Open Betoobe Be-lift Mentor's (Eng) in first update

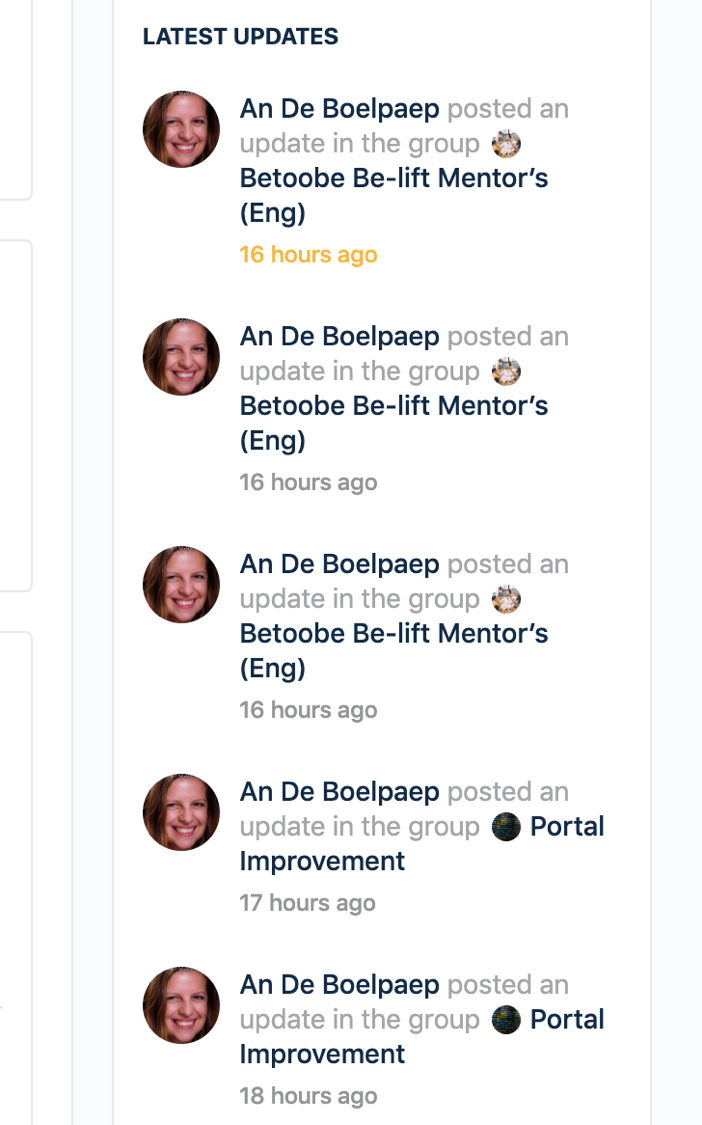click(x=393, y=195)
